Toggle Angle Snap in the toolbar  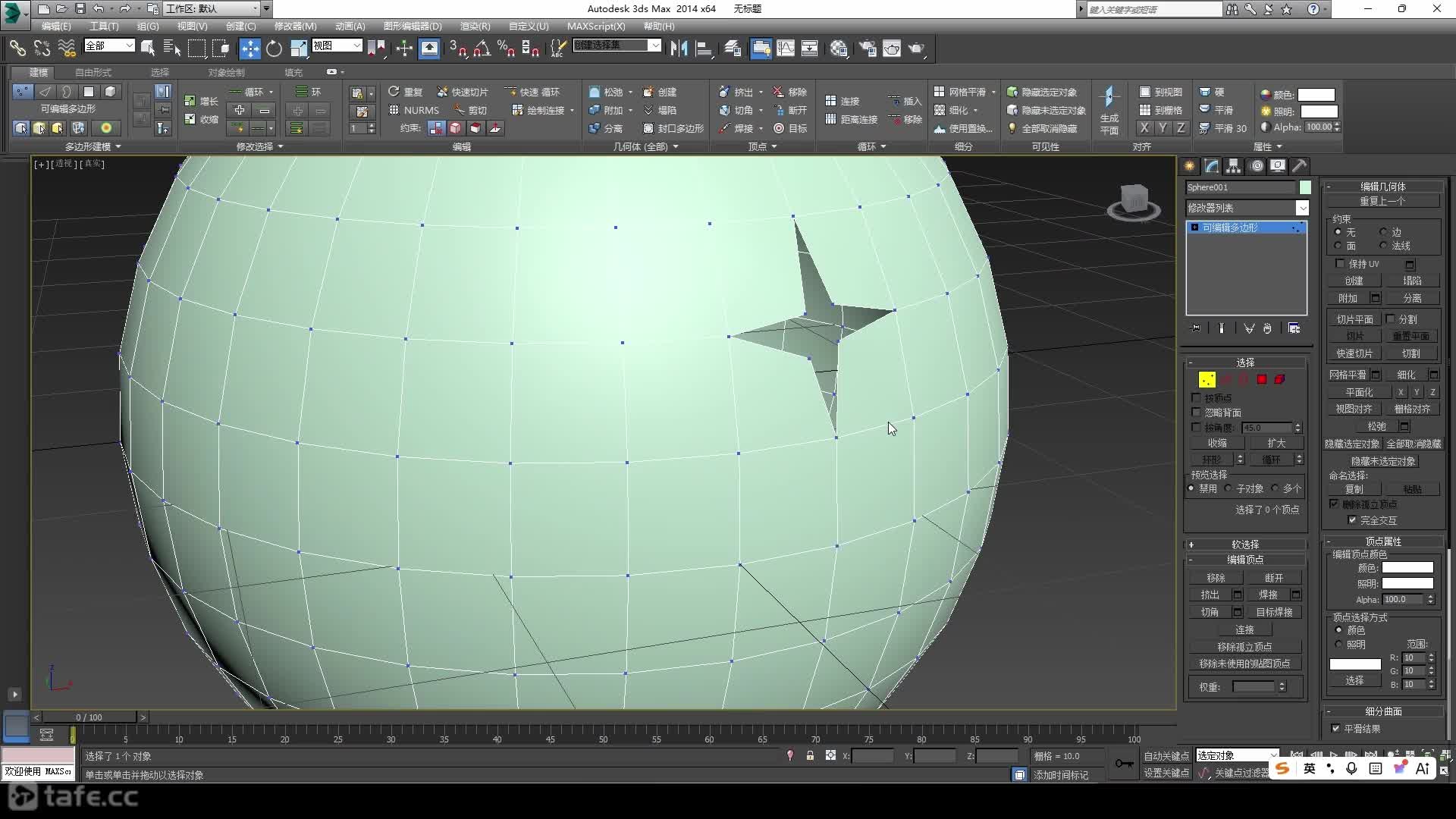482,49
